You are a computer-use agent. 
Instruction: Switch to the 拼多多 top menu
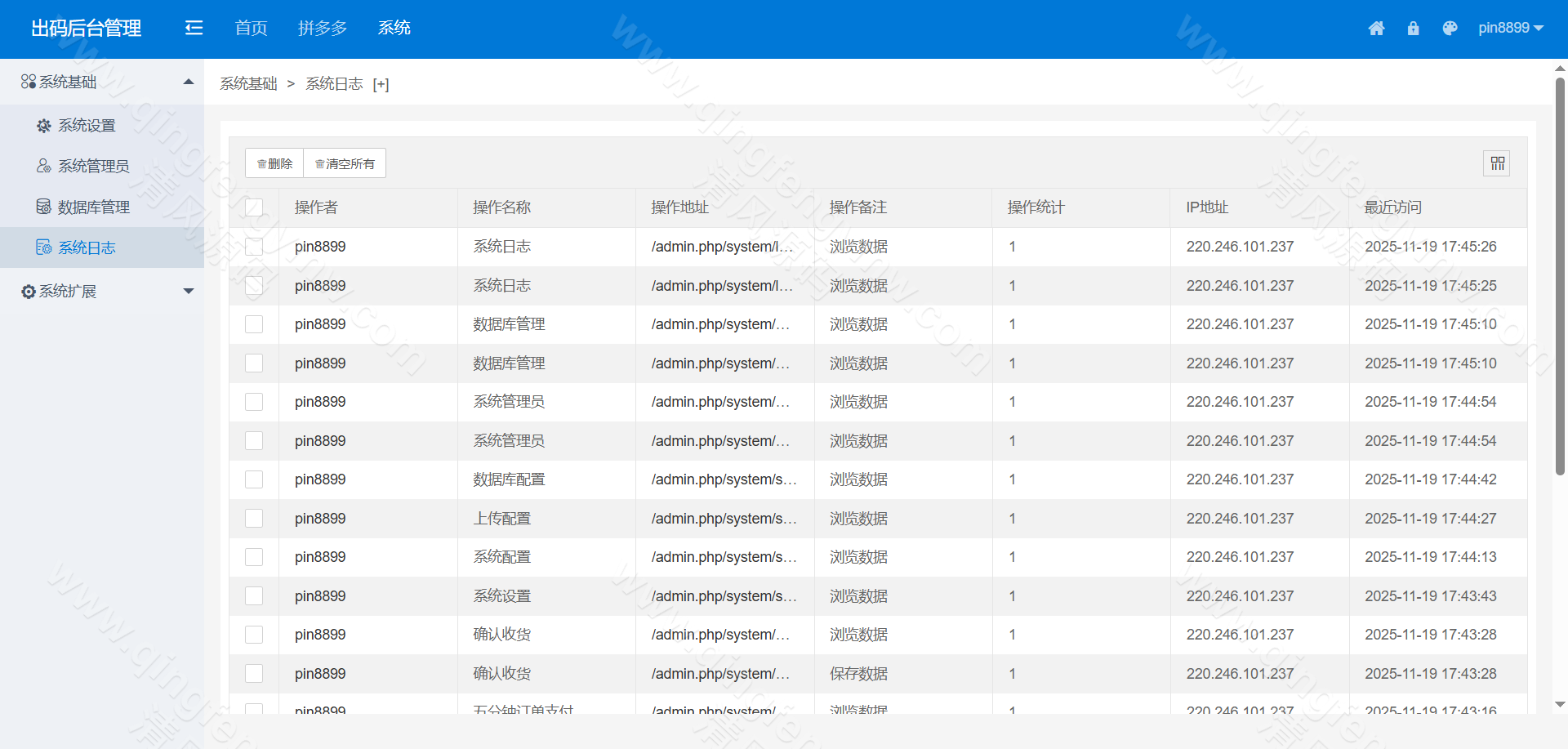pos(323,29)
